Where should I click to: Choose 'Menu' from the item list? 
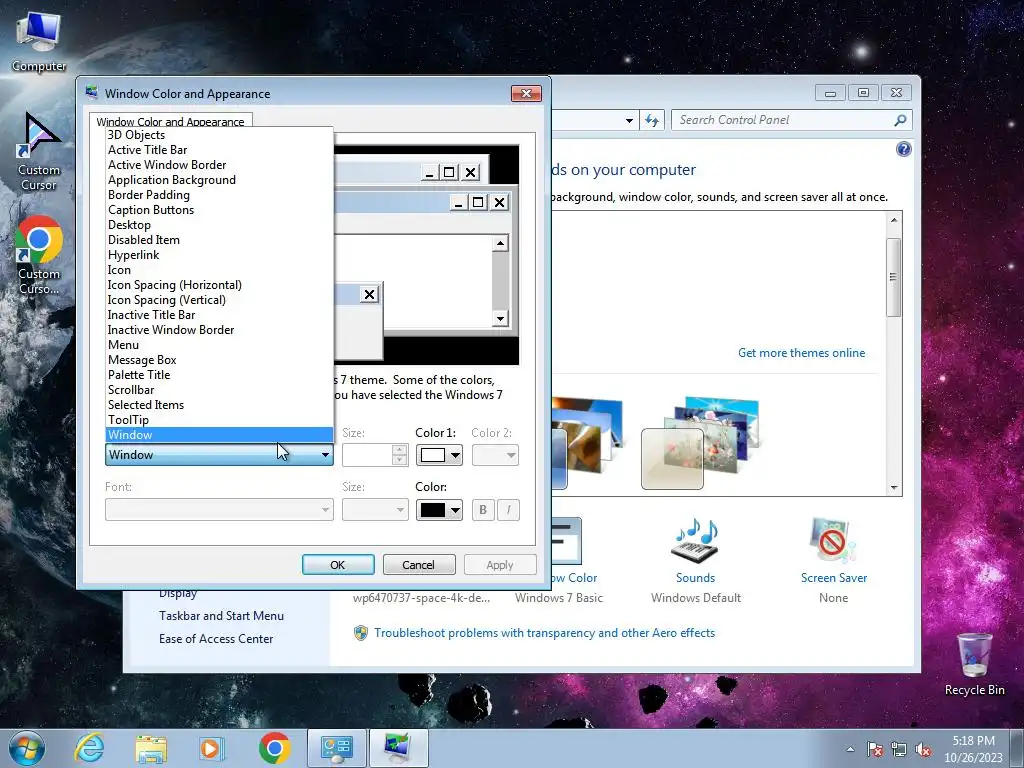click(219, 345)
